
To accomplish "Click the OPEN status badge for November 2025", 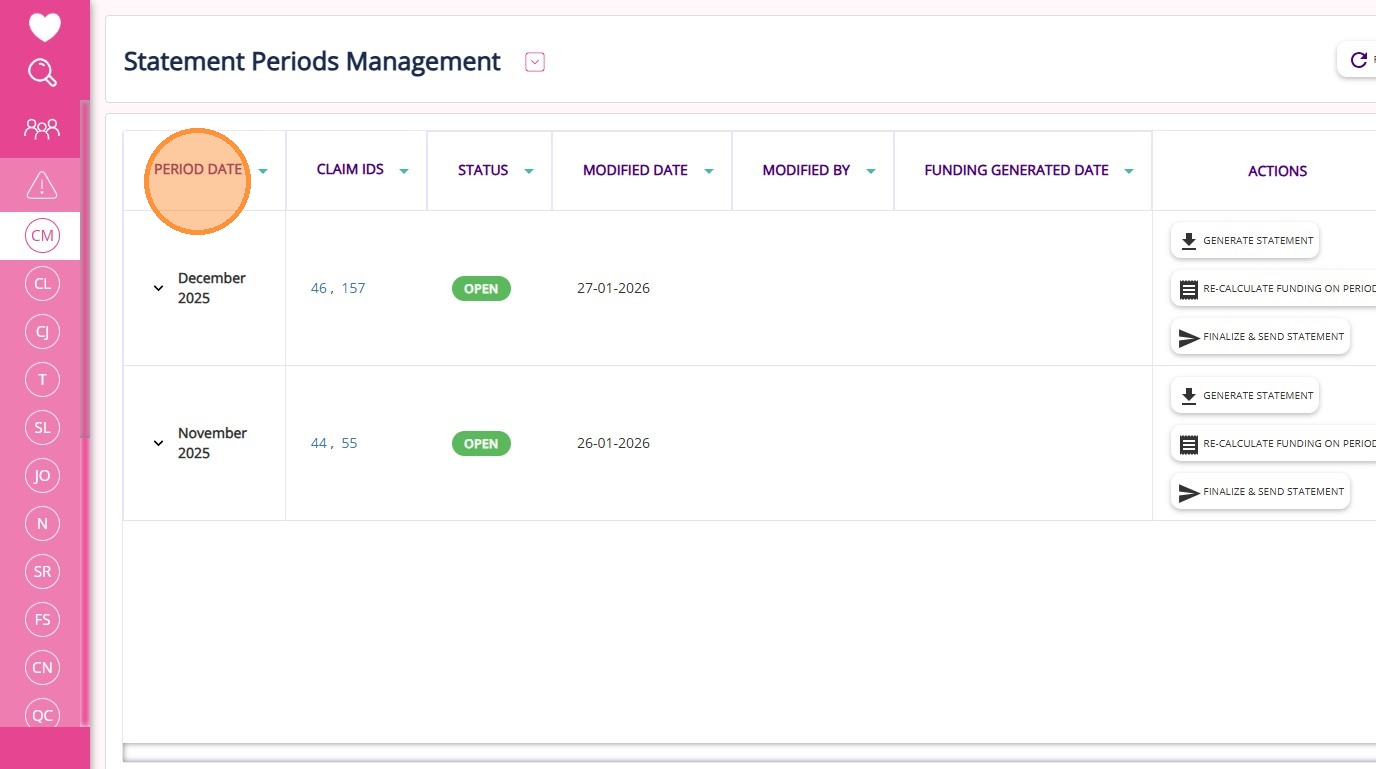I will 481,443.
